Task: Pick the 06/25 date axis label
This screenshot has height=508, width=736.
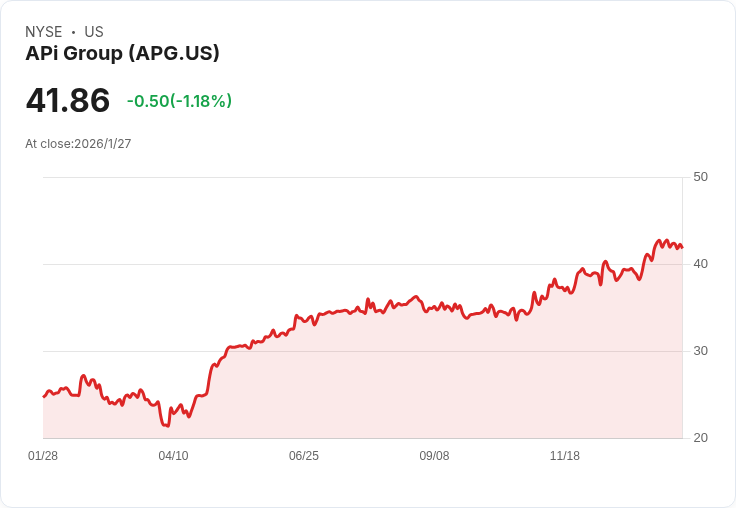Action: (304, 456)
